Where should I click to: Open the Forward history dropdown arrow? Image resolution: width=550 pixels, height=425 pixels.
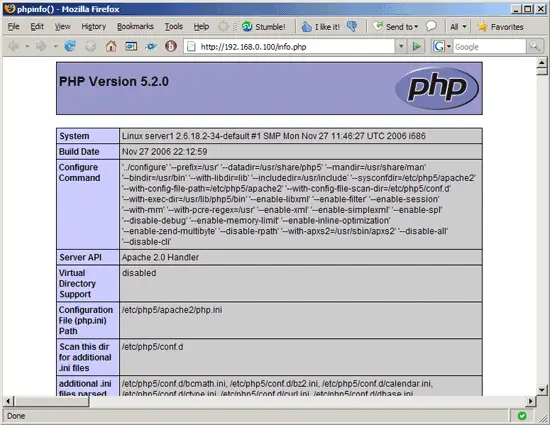[55, 46]
